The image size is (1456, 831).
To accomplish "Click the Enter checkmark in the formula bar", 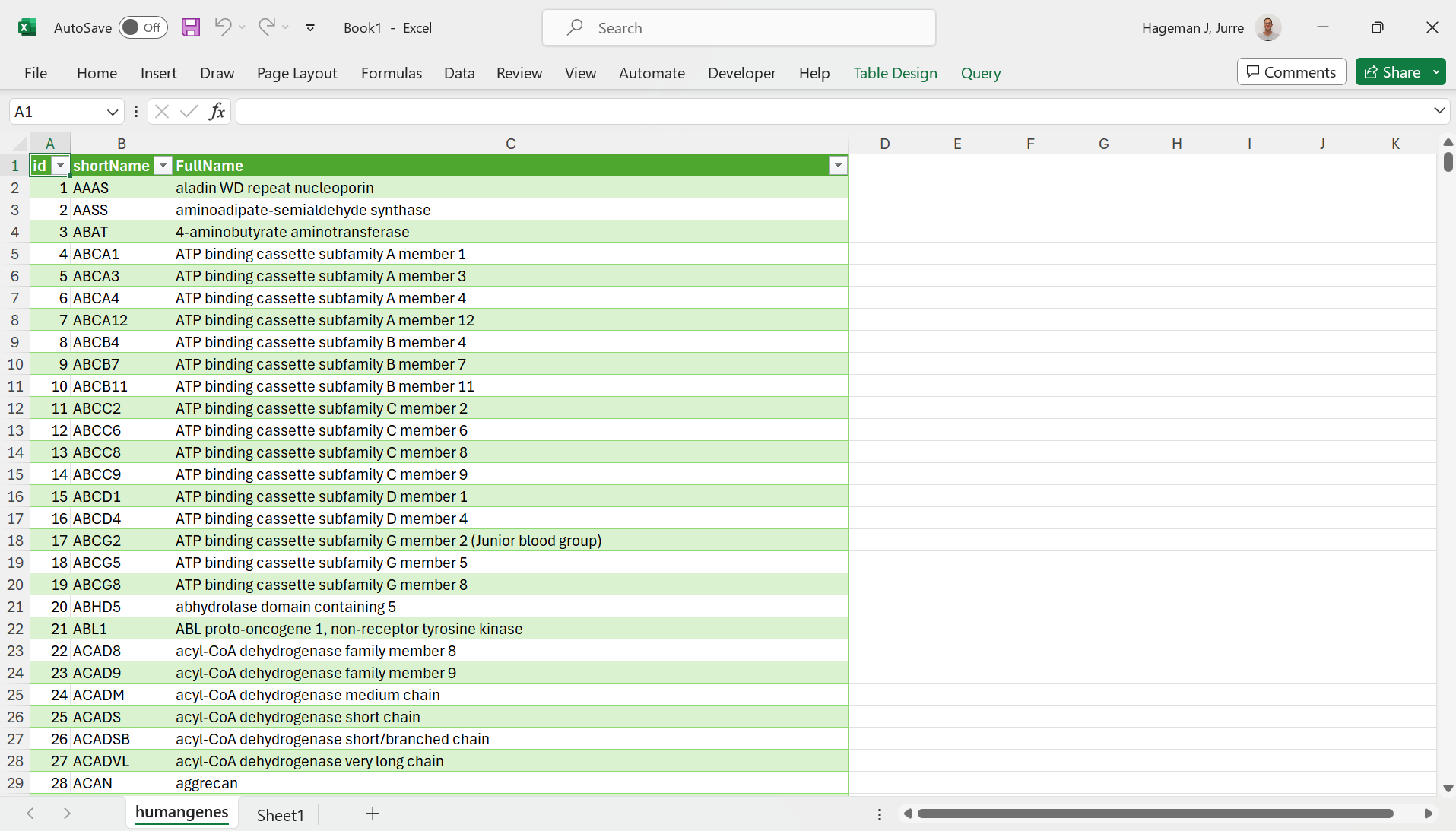I will 189,111.
